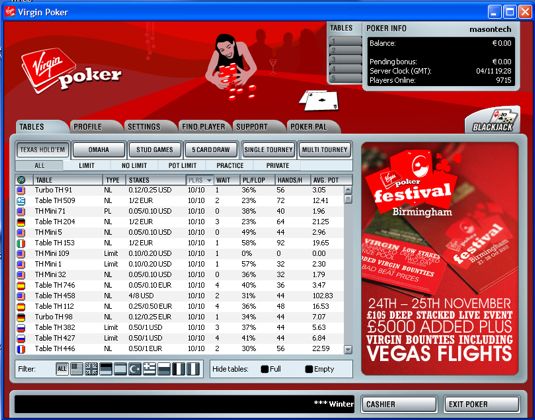Click the Greek flag on Table TH 509 row
This screenshot has height=420, width=535.
pyautogui.click(x=21, y=201)
